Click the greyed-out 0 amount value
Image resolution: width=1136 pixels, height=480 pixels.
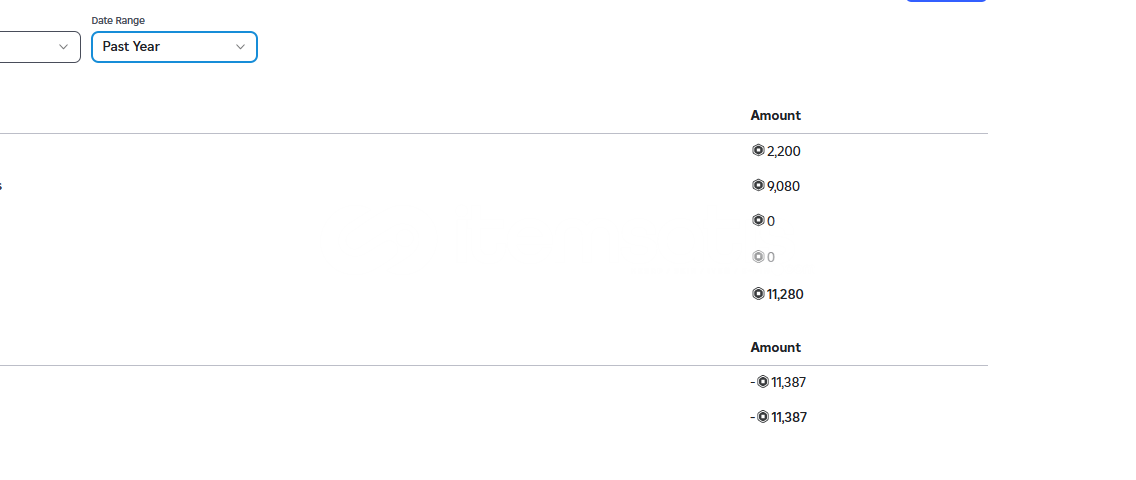(x=771, y=257)
